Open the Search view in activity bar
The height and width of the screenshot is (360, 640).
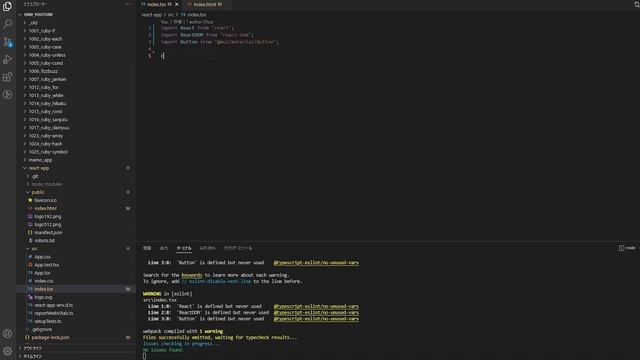pos(7,24)
